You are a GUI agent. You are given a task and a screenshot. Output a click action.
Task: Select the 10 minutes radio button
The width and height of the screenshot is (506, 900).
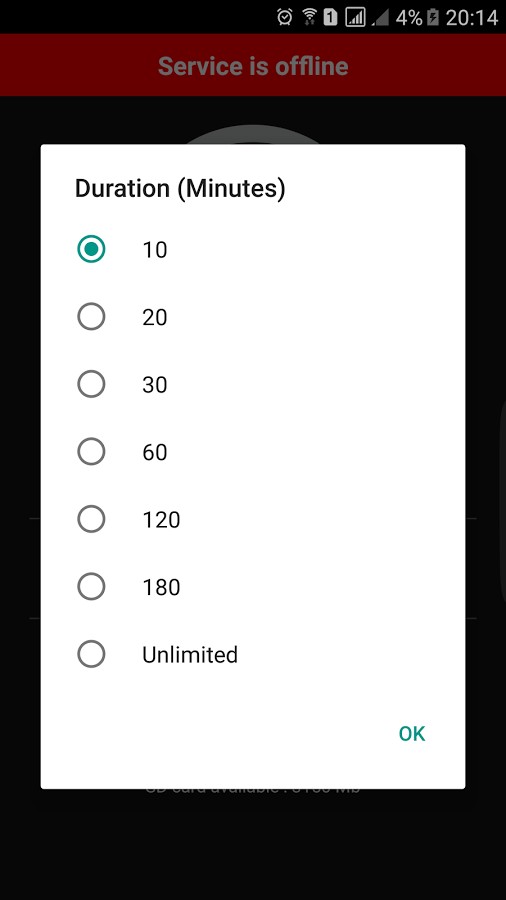[91, 249]
